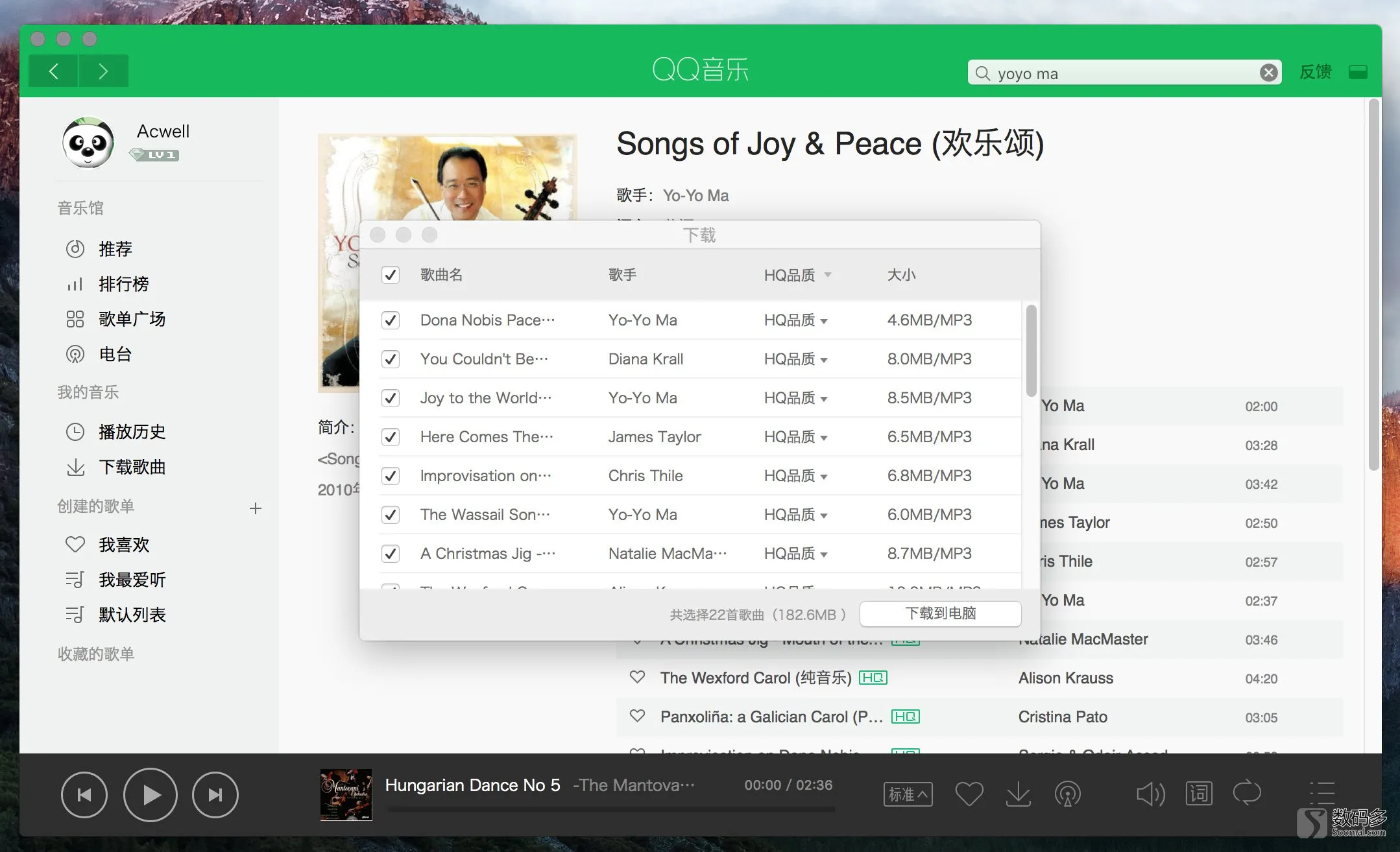1400x852 pixels.
Task: Open quality dropdown for Improvisation on
Action: pos(796,476)
